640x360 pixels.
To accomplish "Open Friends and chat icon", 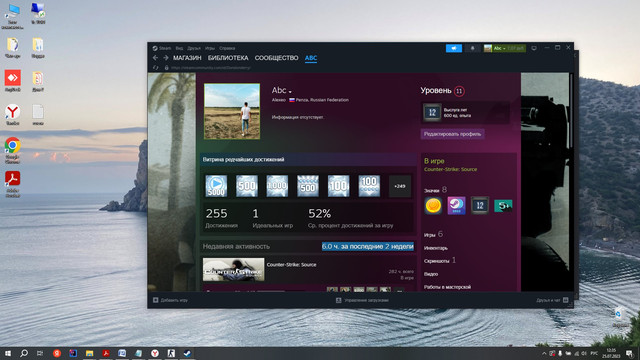I will tap(565, 300).
